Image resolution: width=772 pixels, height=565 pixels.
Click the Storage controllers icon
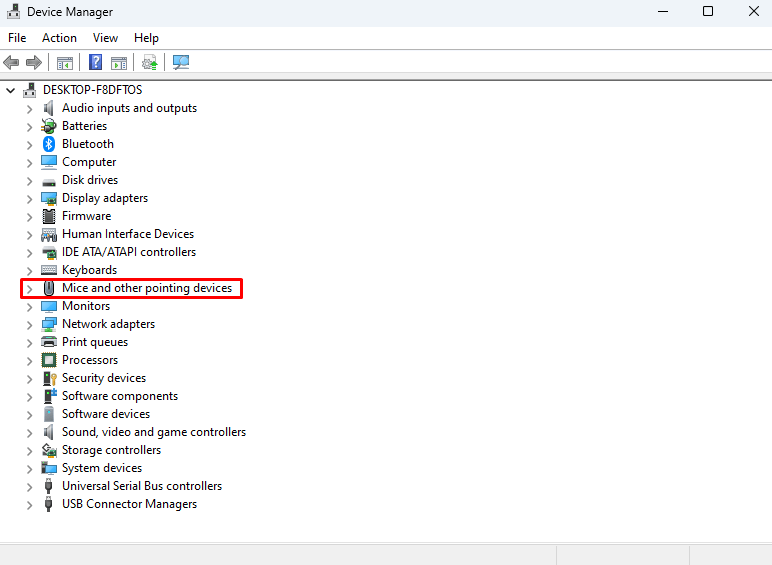pyautogui.click(x=49, y=450)
